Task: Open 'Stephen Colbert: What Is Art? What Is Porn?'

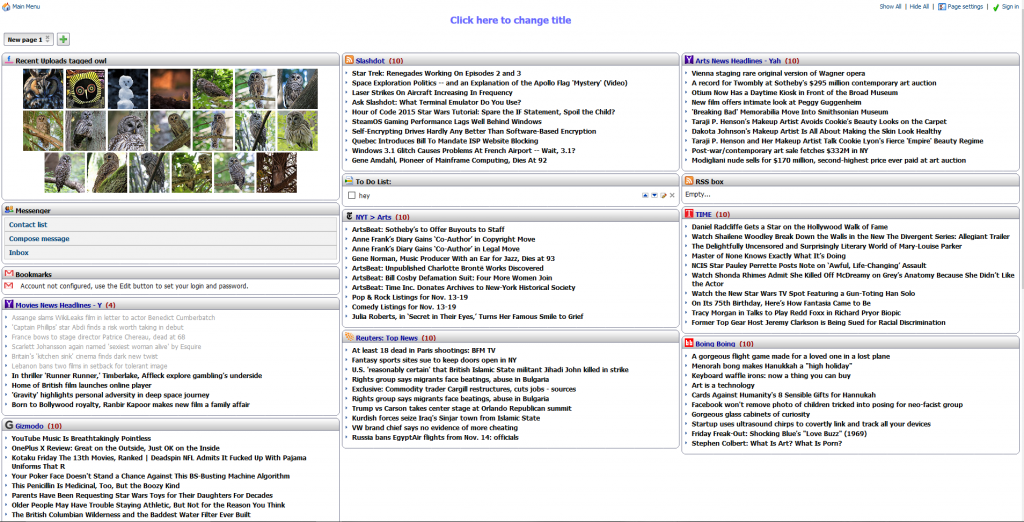Action: pos(767,444)
